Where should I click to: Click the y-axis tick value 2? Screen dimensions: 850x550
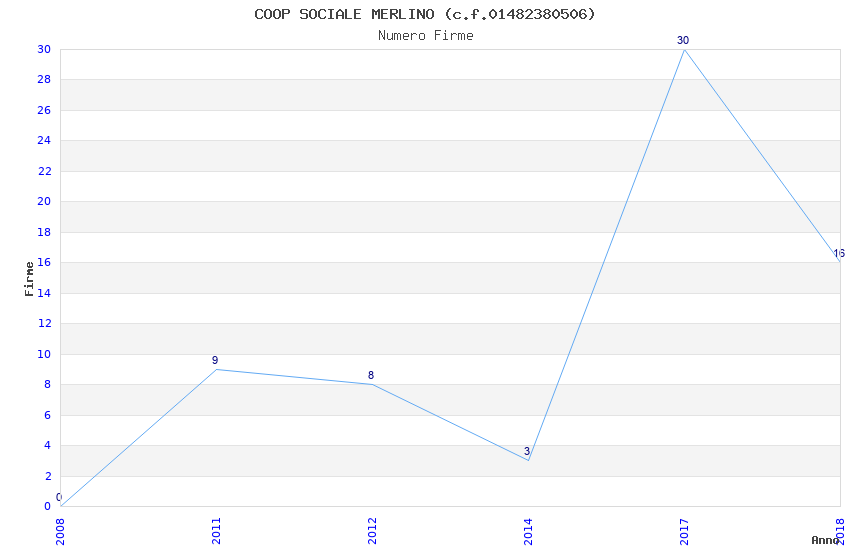[x=47, y=476]
